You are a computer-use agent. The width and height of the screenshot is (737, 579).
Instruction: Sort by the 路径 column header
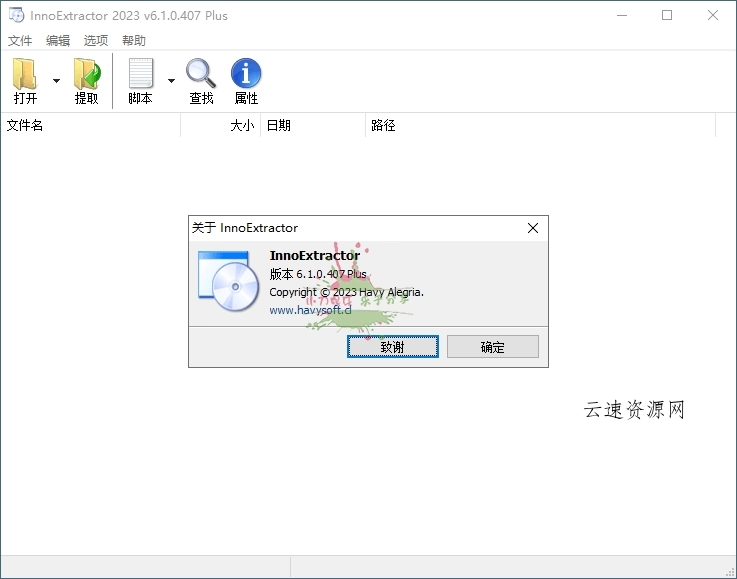pyautogui.click(x=541, y=125)
